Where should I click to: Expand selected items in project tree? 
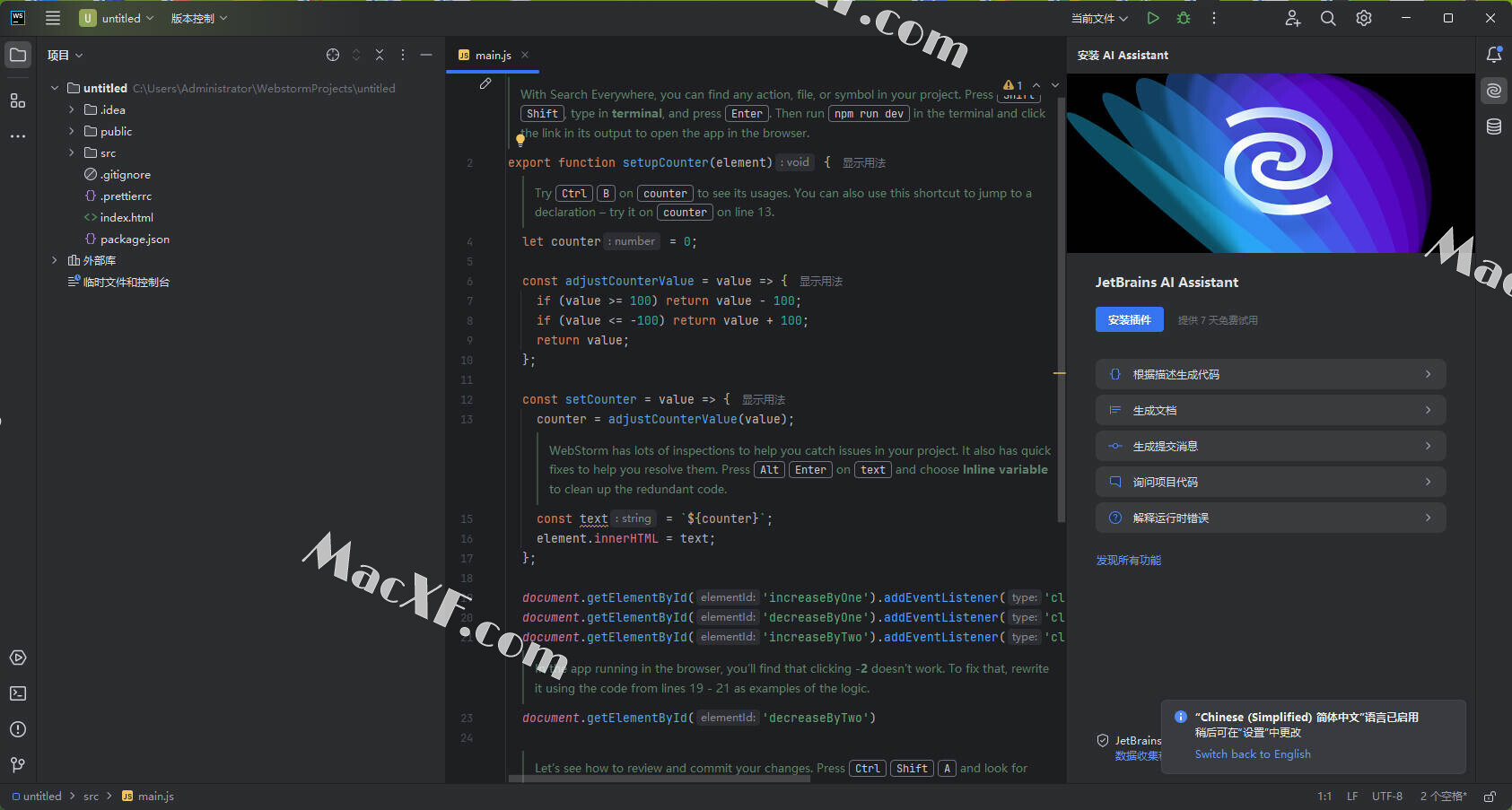(356, 55)
